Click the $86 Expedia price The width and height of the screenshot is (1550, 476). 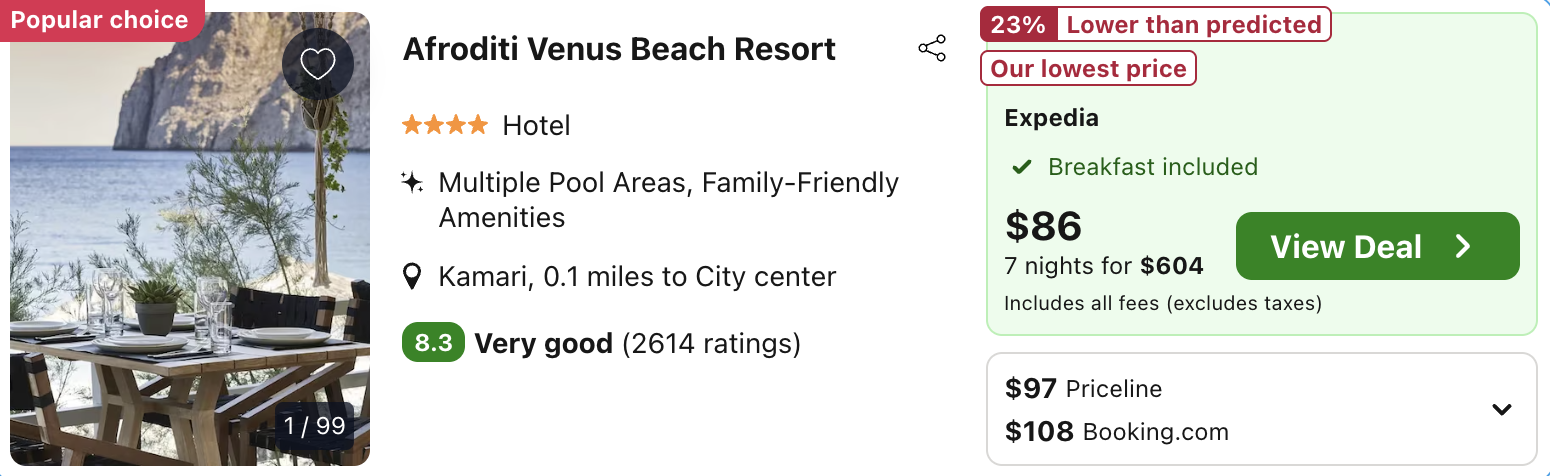pyautogui.click(x=1043, y=227)
